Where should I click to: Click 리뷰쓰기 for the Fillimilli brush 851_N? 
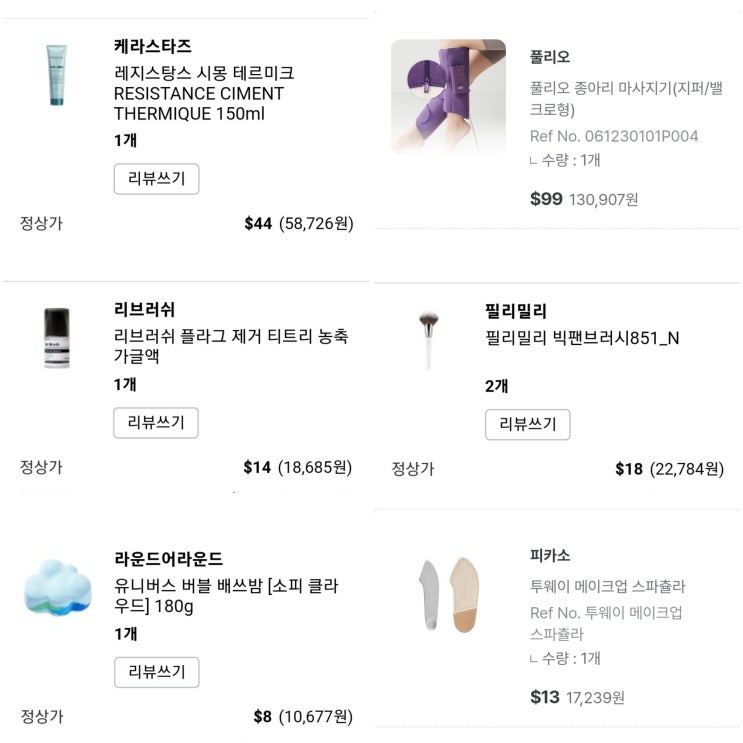(528, 425)
